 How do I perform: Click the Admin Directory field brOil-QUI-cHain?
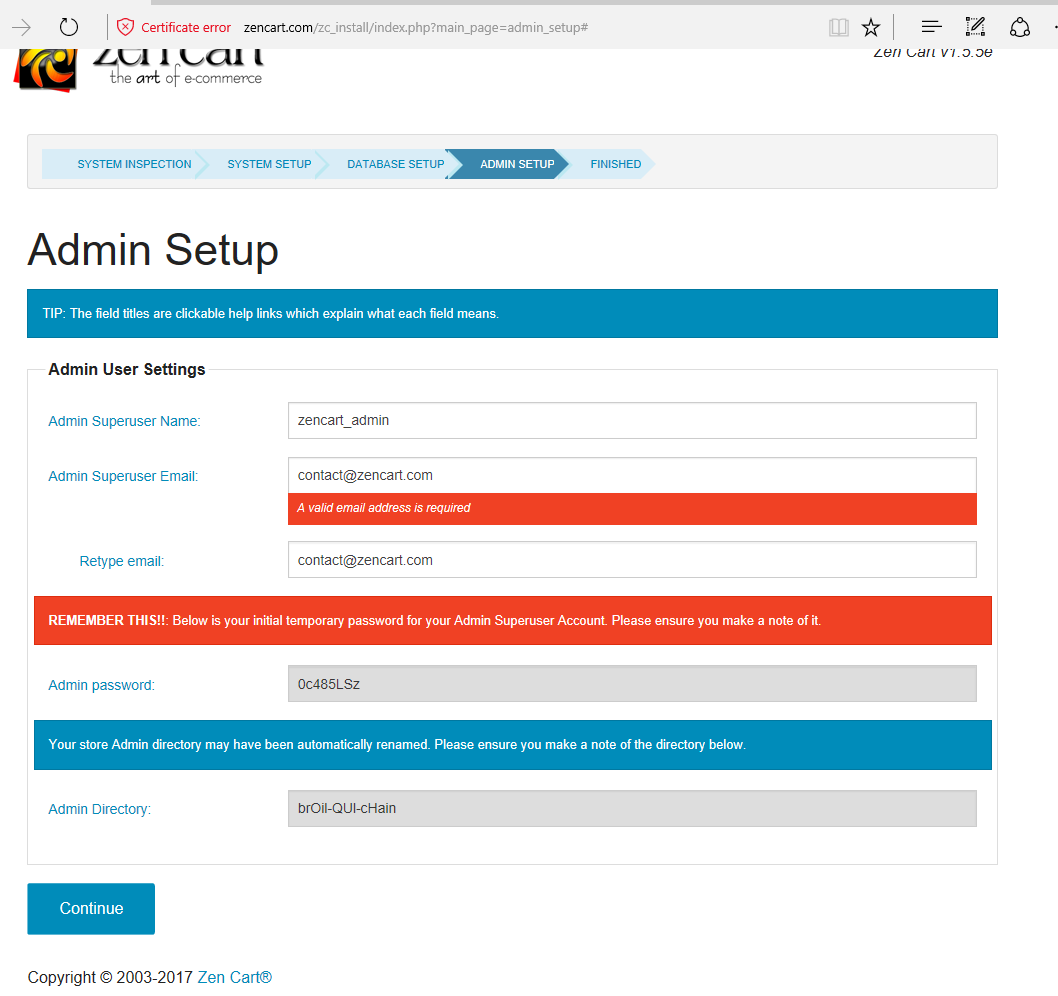click(x=632, y=808)
